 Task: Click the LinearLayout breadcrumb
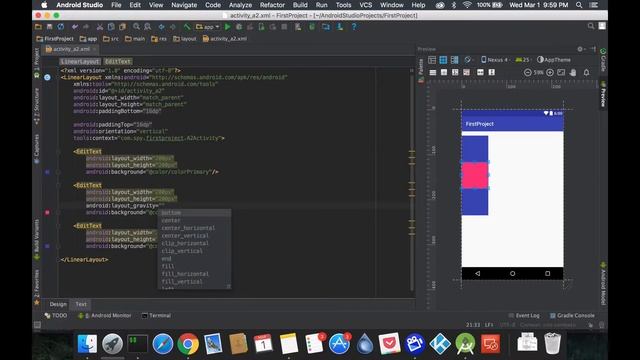coord(80,62)
